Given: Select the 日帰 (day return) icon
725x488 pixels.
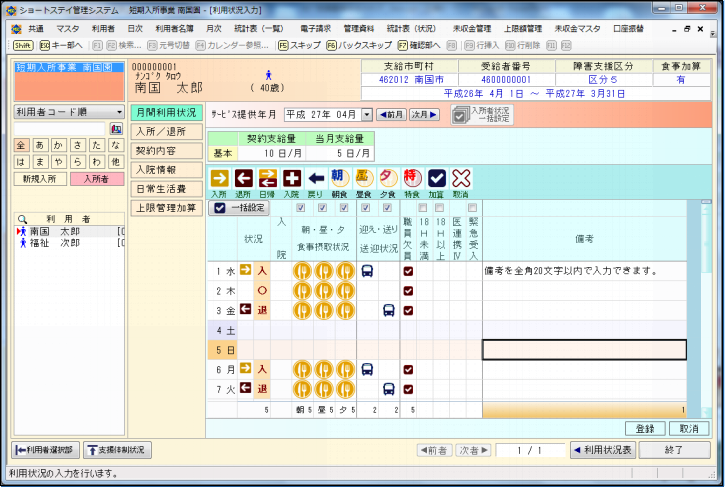Looking at the screenshot, I should pyautogui.click(x=267, y=179).
